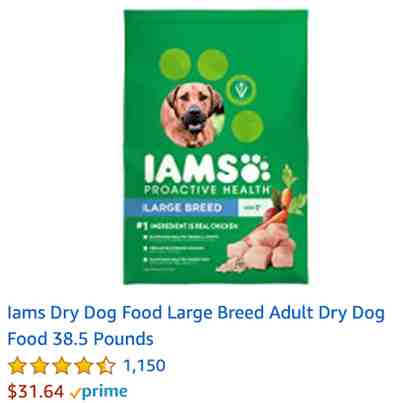Open the Iams Dry Dog Food product title link
This screenshot has width=400, height=403.
click(196, 326)
